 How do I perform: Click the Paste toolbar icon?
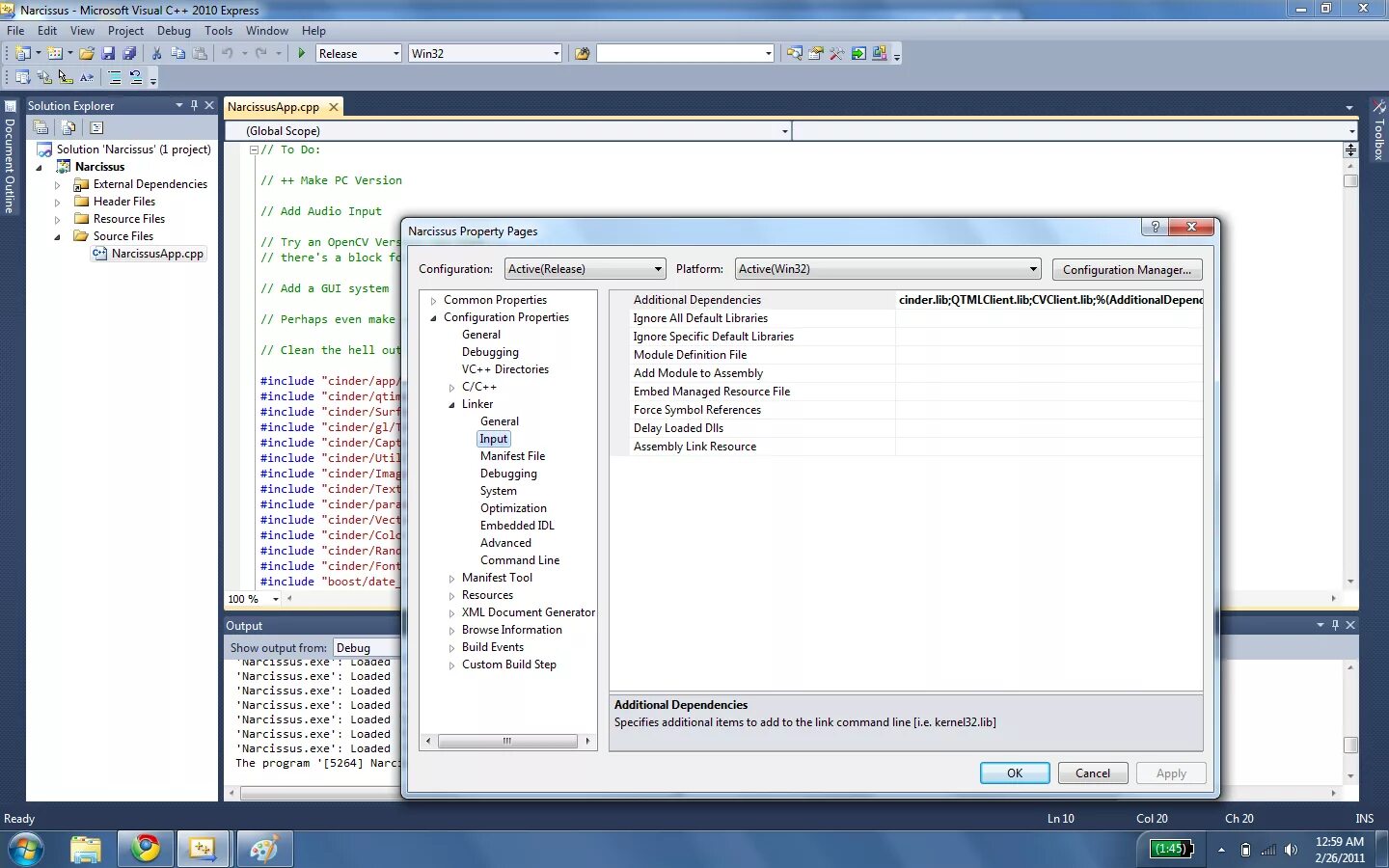pos(200,53)
